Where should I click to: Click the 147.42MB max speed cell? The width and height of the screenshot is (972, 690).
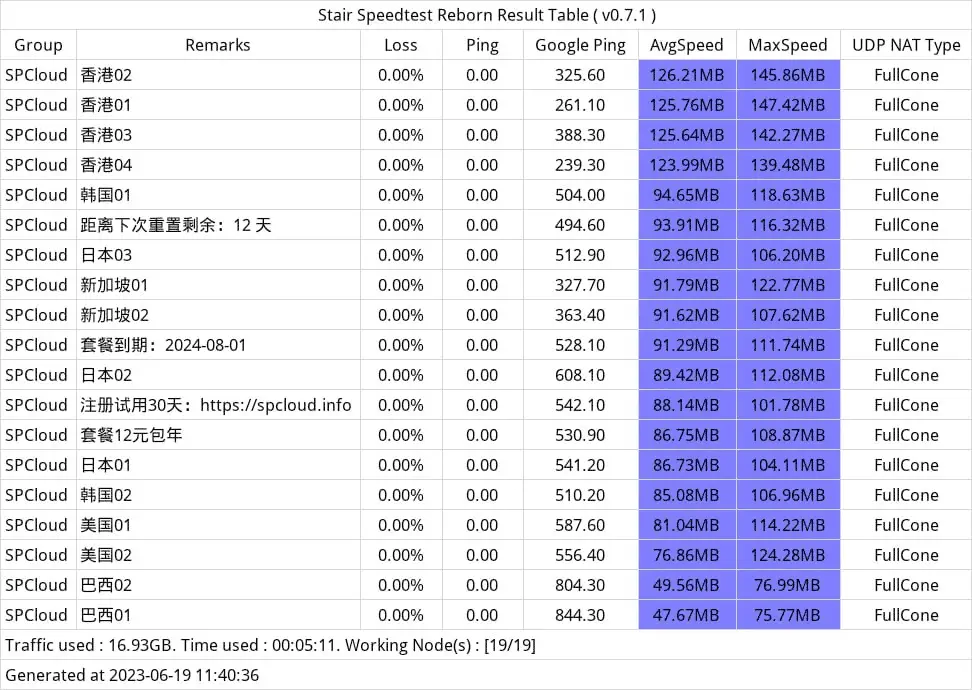tap(788, 105)
